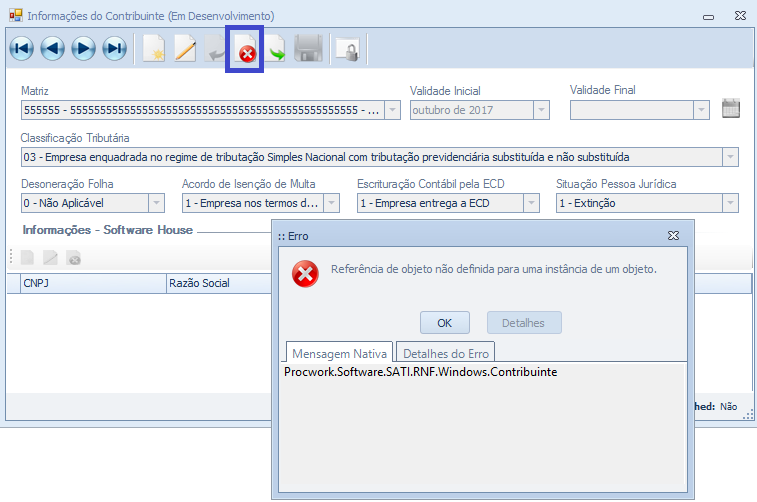
Task: Remove Software House entry delete icon
Action: coord(73,258)
